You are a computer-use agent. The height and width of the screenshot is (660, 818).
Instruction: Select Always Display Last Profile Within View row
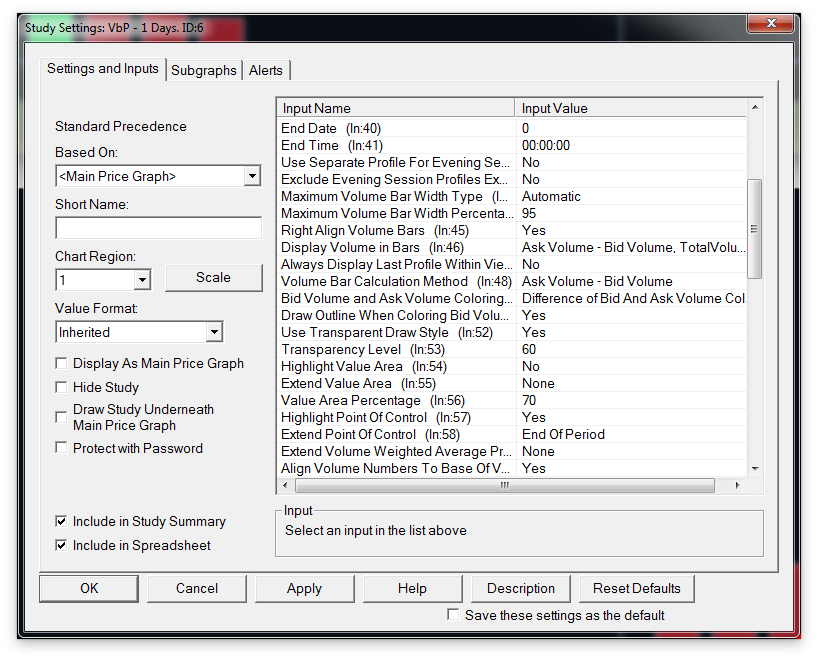pyautogui.click(x=512, y=265)
